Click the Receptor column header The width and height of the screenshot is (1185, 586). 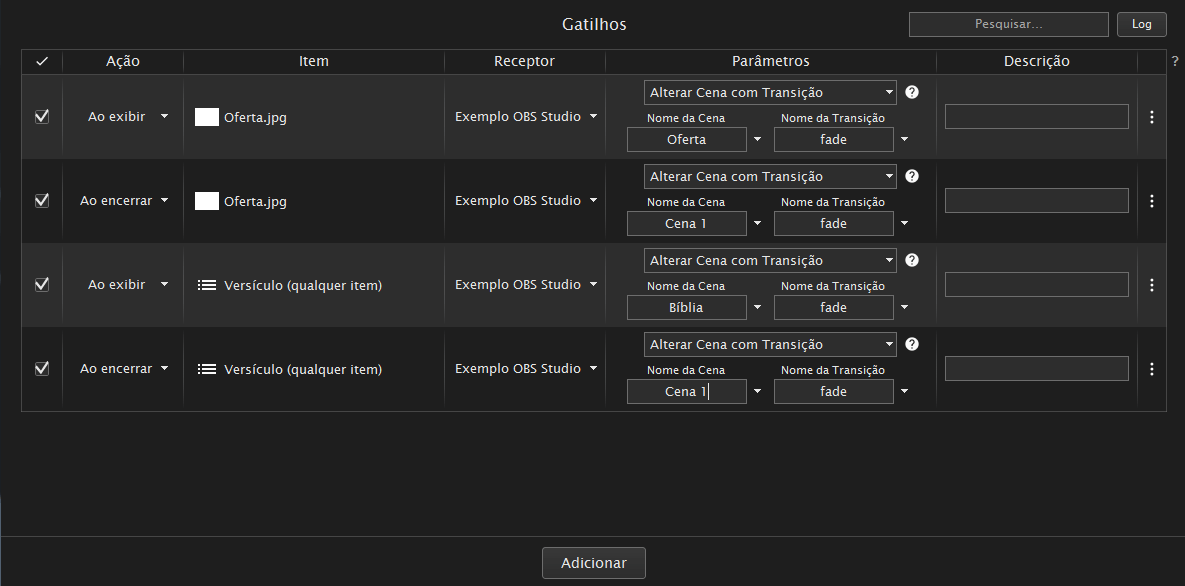(524, 61)
